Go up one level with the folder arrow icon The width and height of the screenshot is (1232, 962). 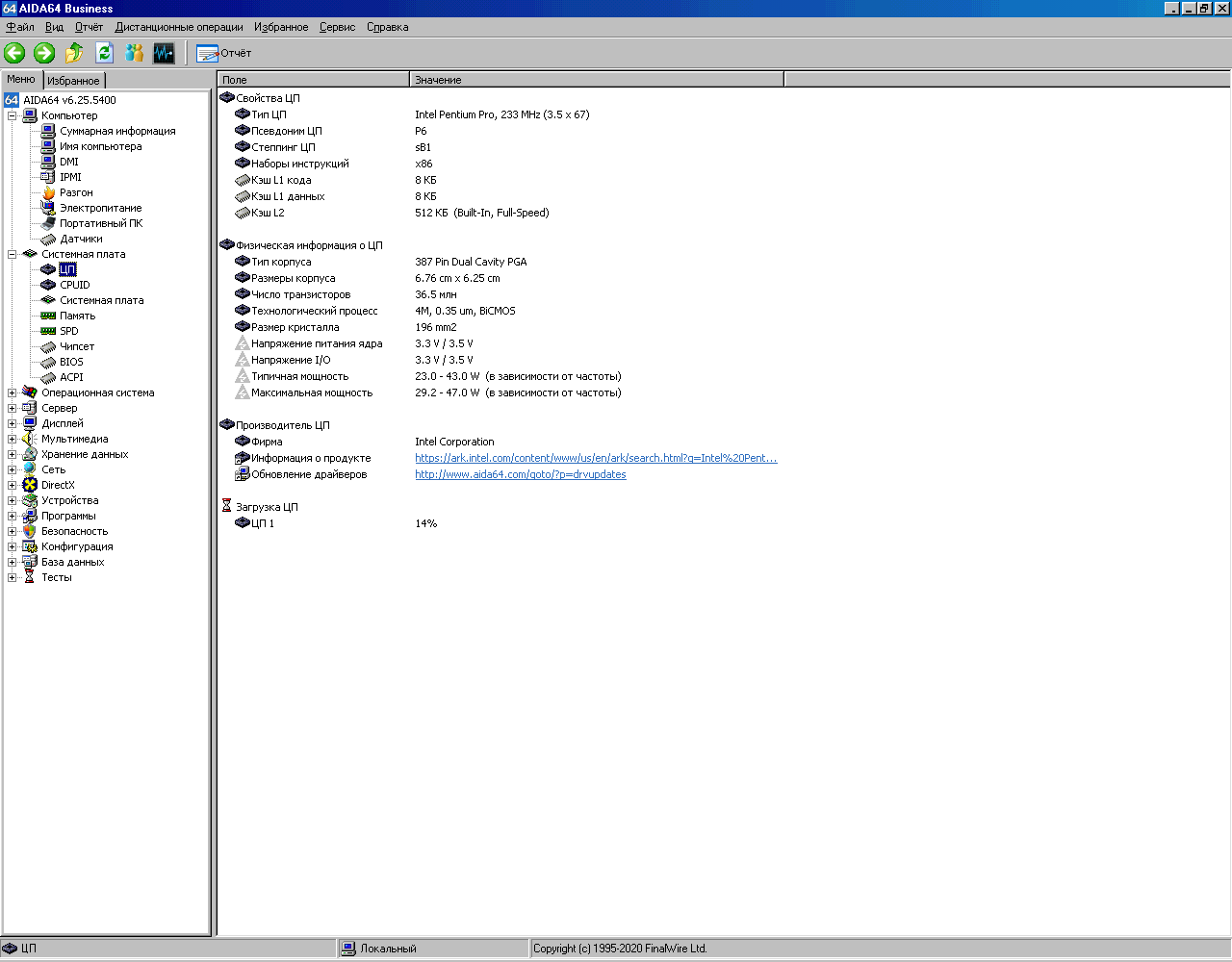click(74, 53)
